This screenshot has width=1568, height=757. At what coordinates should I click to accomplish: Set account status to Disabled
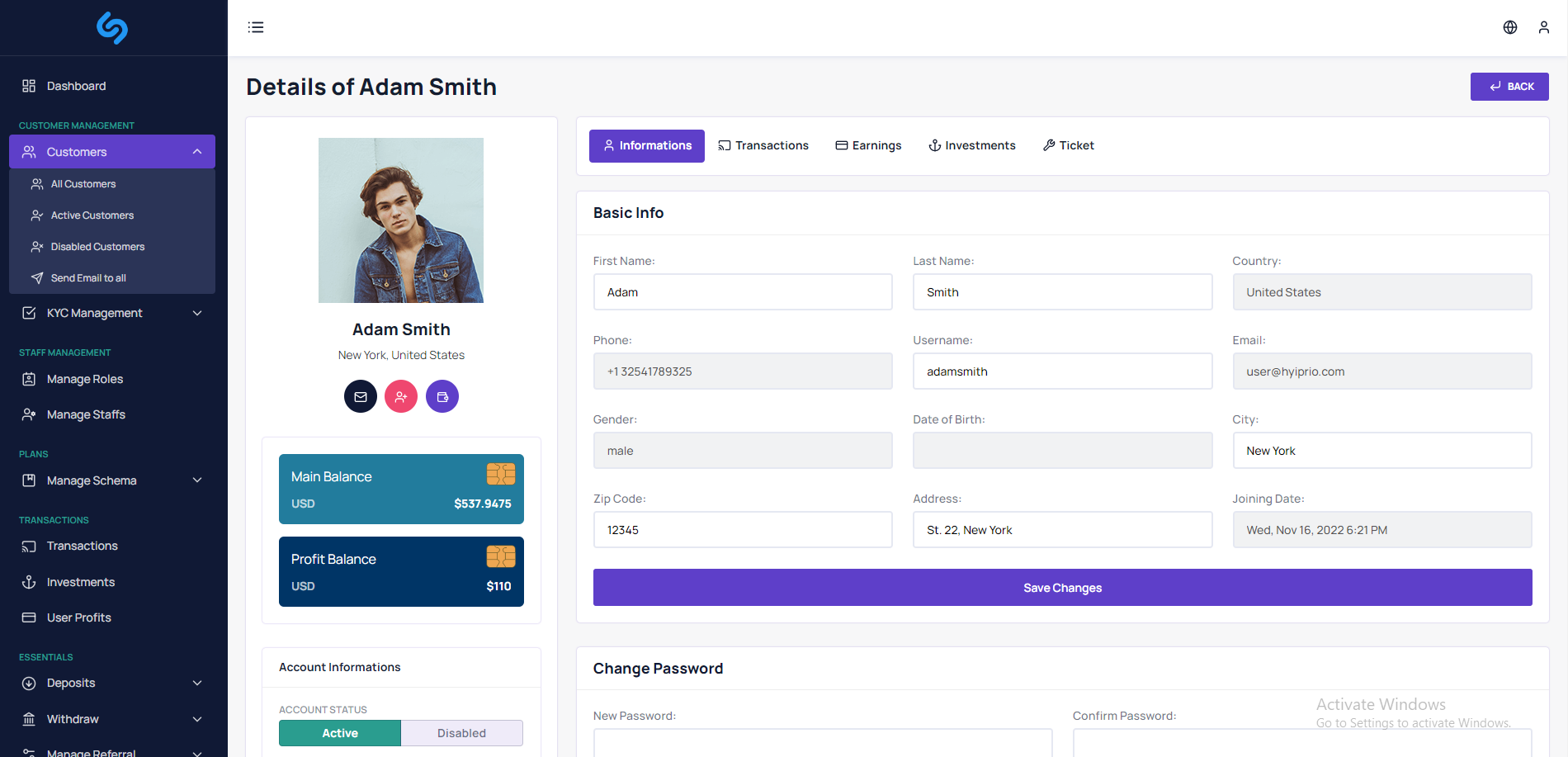click(x=461, y=733)
